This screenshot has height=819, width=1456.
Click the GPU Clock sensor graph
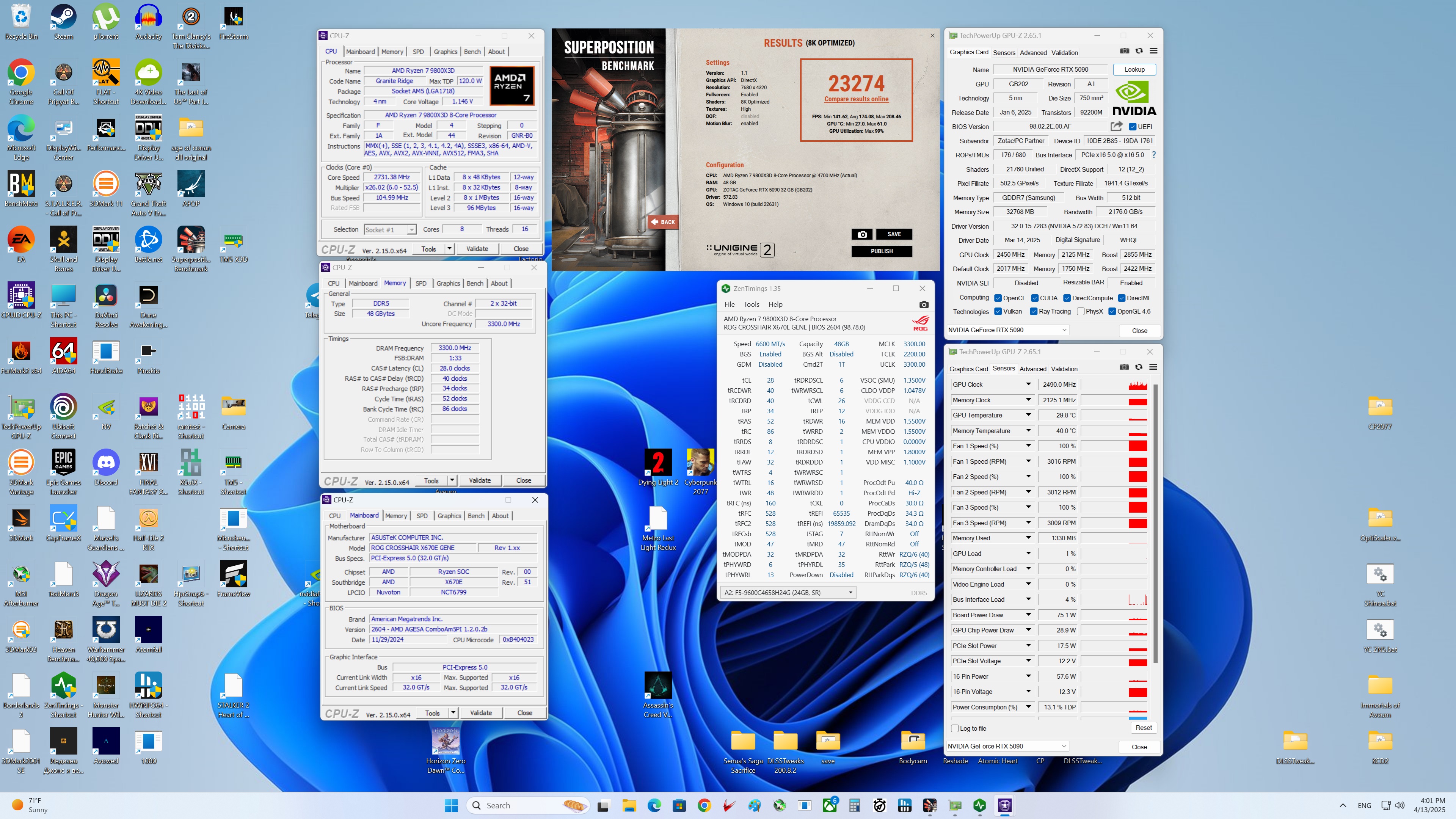[x=1115, y=384]
